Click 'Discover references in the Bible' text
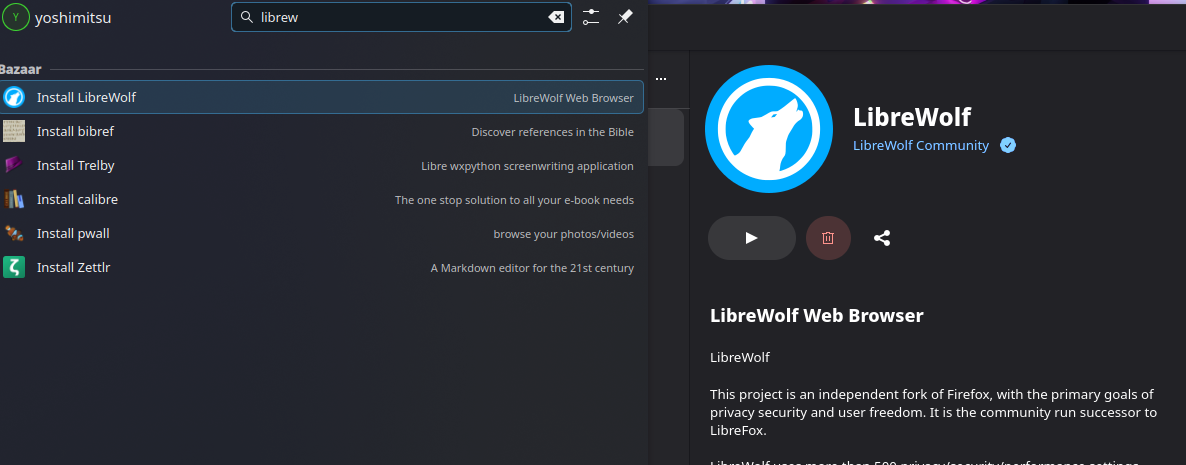 552,132
